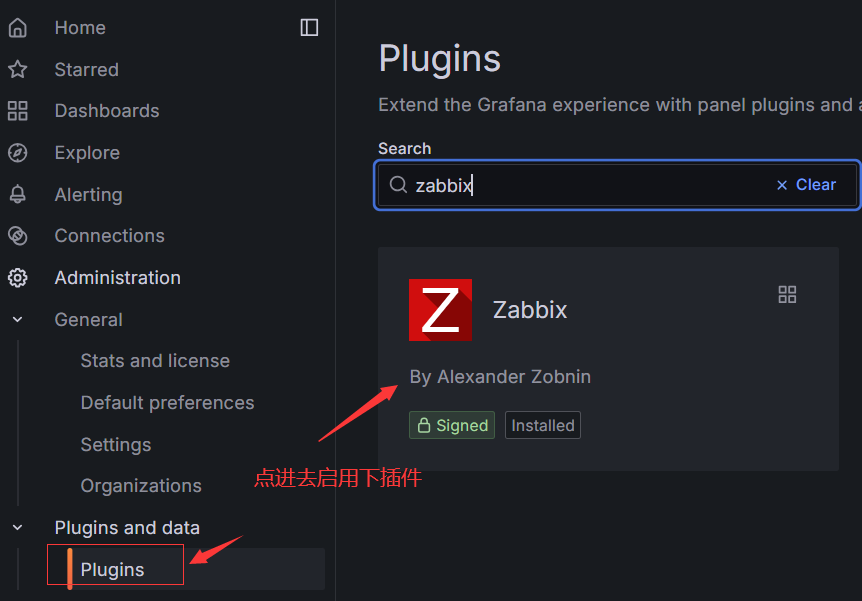Viewport: 862px width, 601px height.
Task: Select Plugins in the sidebar
Action: point(112,569)
